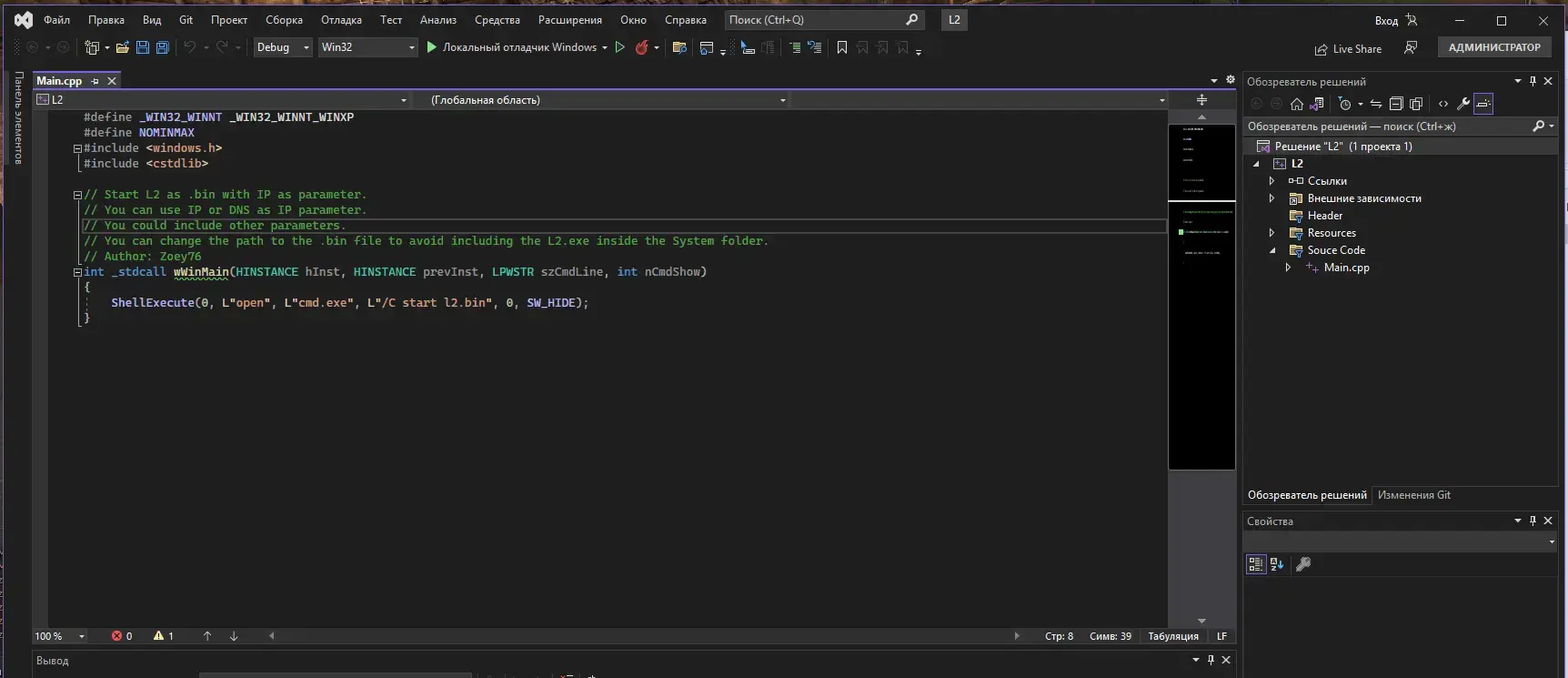
Task: Open the Win32 platform dropdown
Action: [367, 47]
